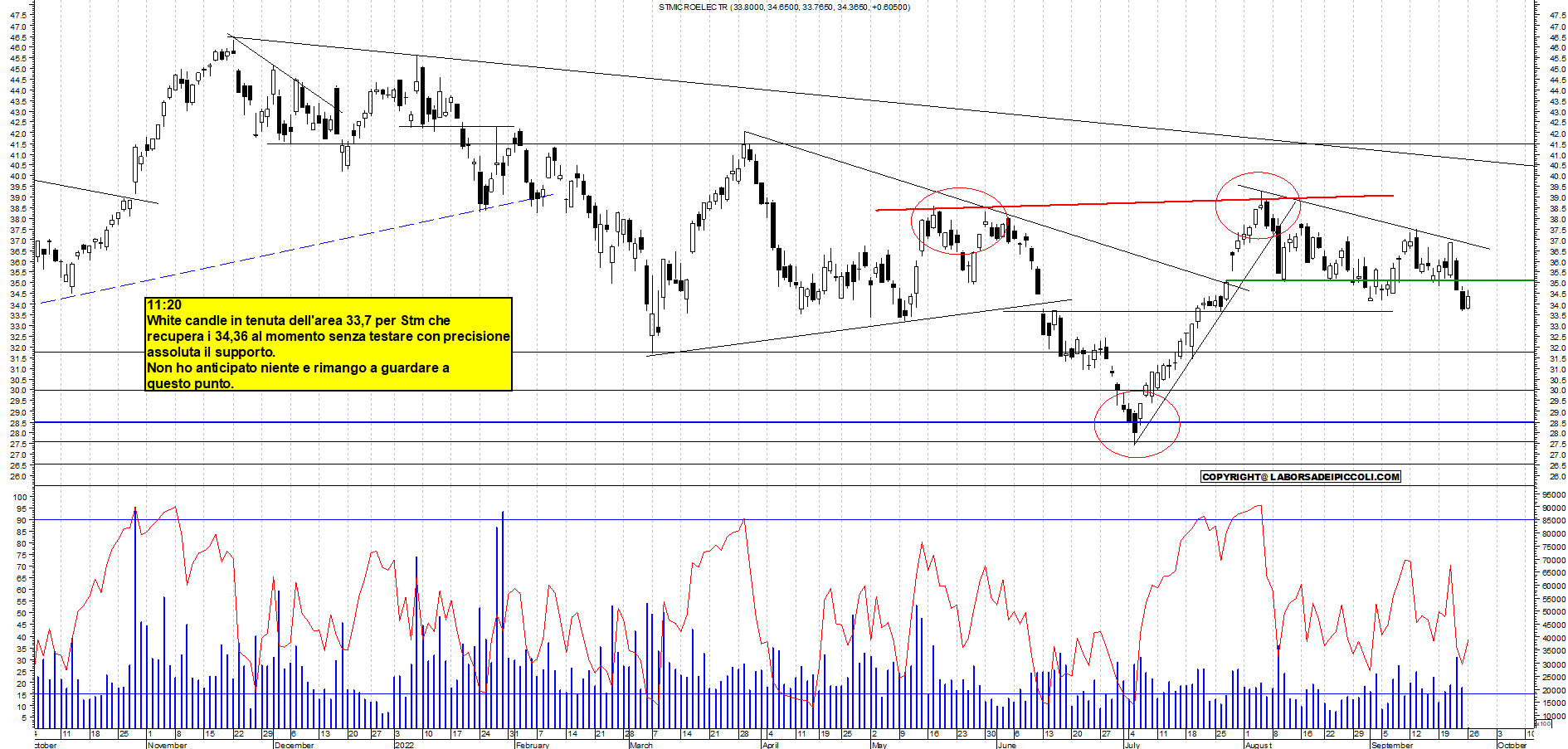Click the March month label on time axis

pyautogui.click(x=641, y=745)
